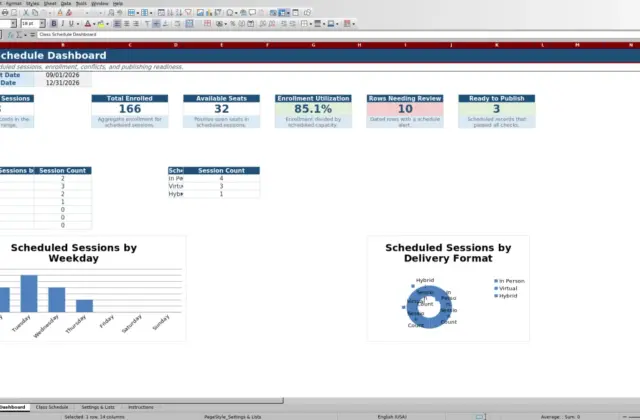Click the background highlight color swatch
This screenshot has height=420, width=640.
100,24
